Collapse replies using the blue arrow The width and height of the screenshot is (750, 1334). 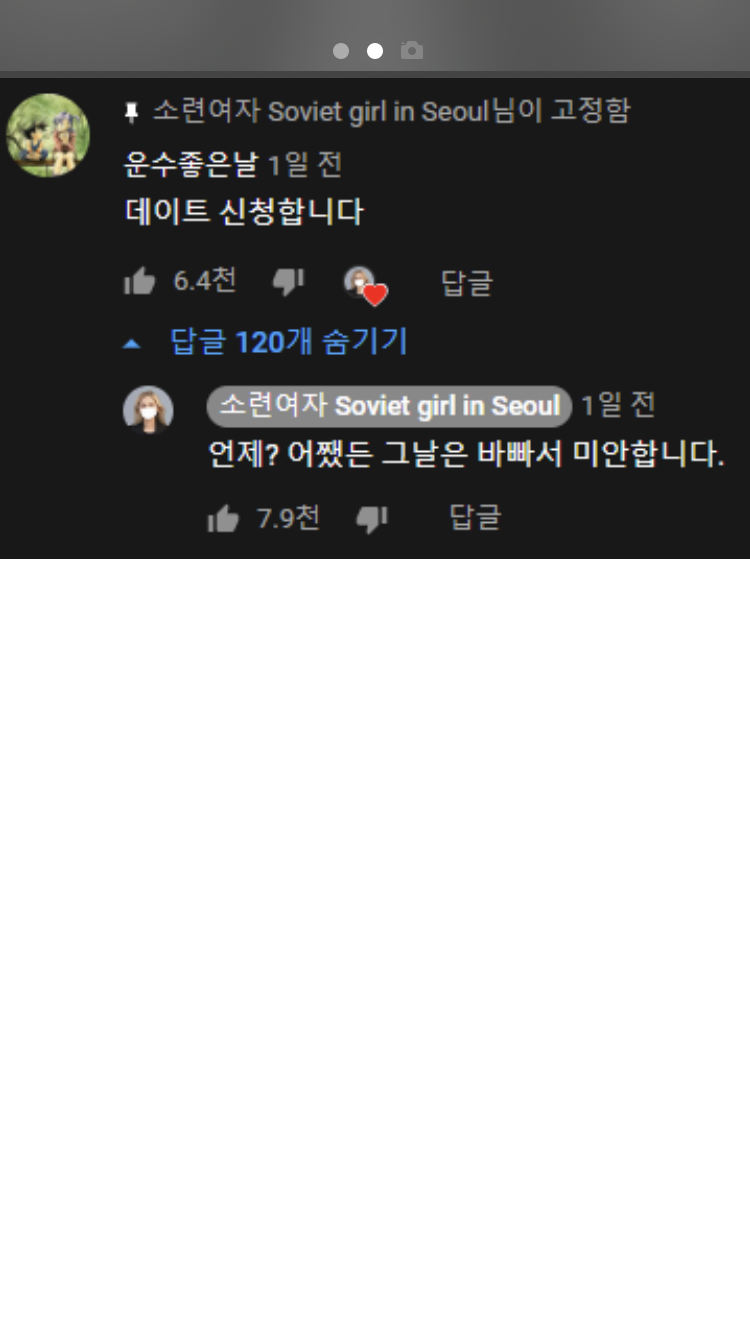click(x=132, y=343)
